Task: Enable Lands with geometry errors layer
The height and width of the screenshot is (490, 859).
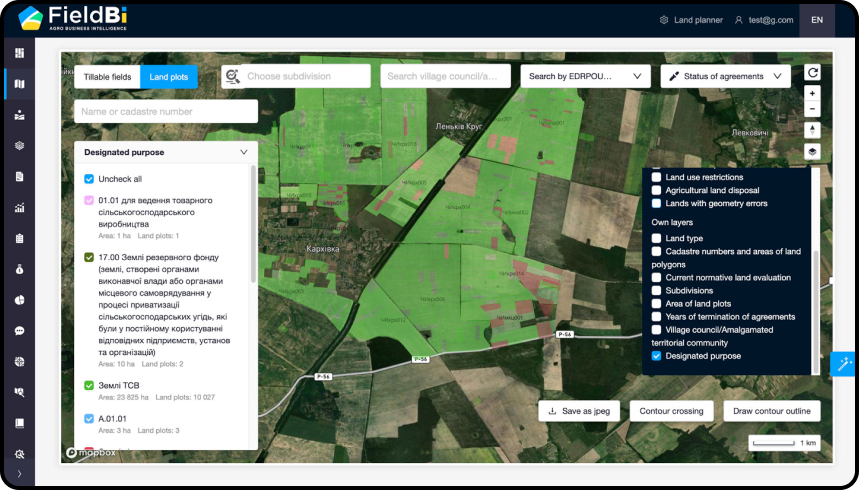Action: click(x=656, y=203)
